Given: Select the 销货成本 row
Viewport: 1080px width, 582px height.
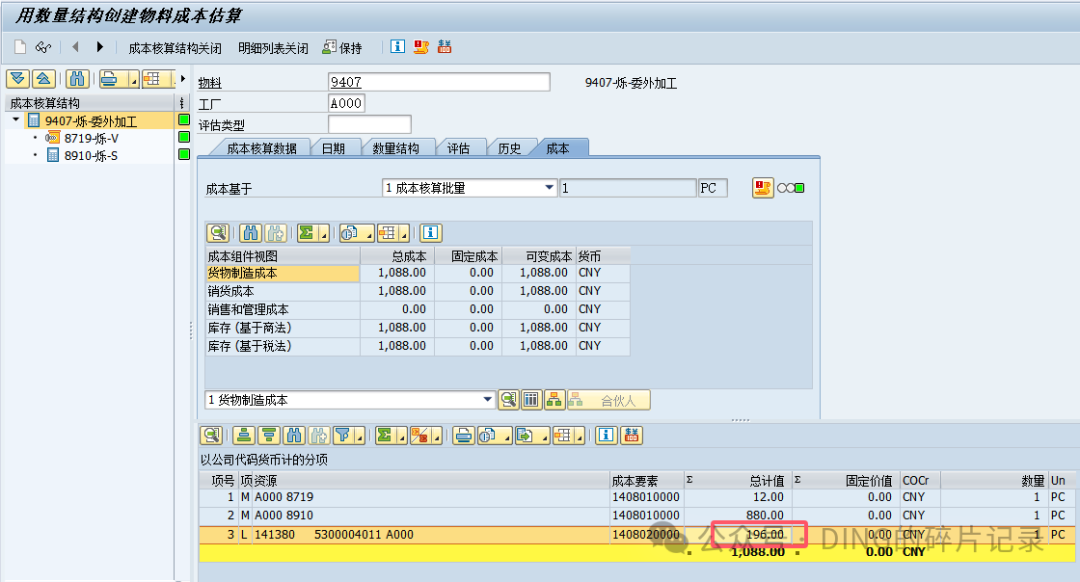Looking at the screenshot, I should click(418, 291).
